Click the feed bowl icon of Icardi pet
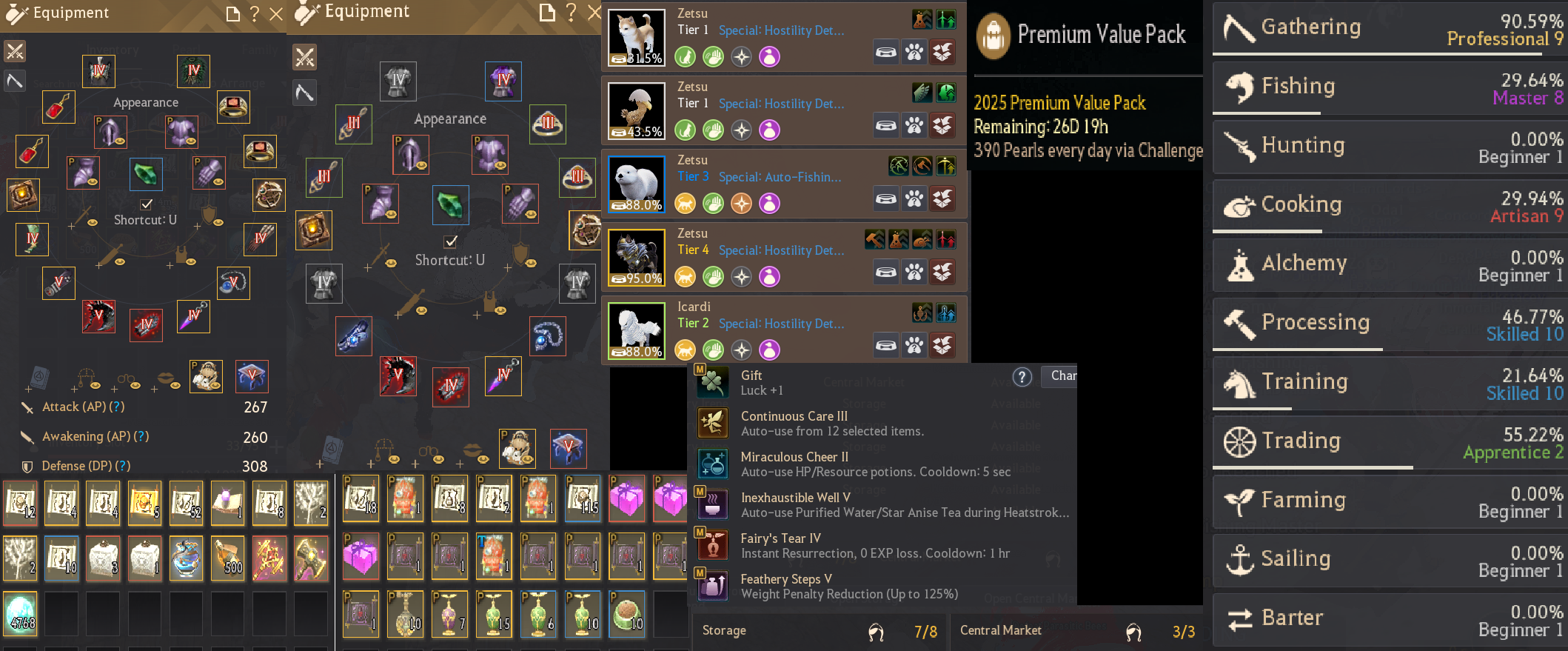Screen dimensions: 1568x651 (x=886, y=345)
